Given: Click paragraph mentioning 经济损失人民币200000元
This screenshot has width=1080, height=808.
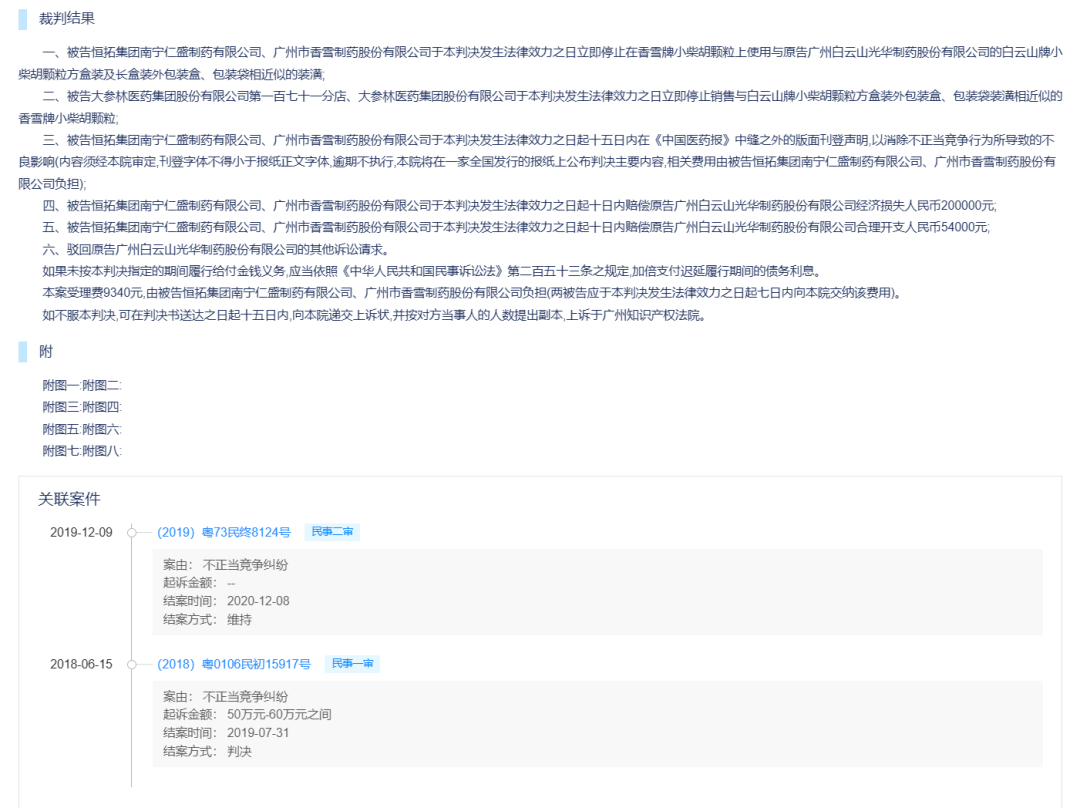Looking at the screenshot, I should pyautogui.click(x=519, y=206).
